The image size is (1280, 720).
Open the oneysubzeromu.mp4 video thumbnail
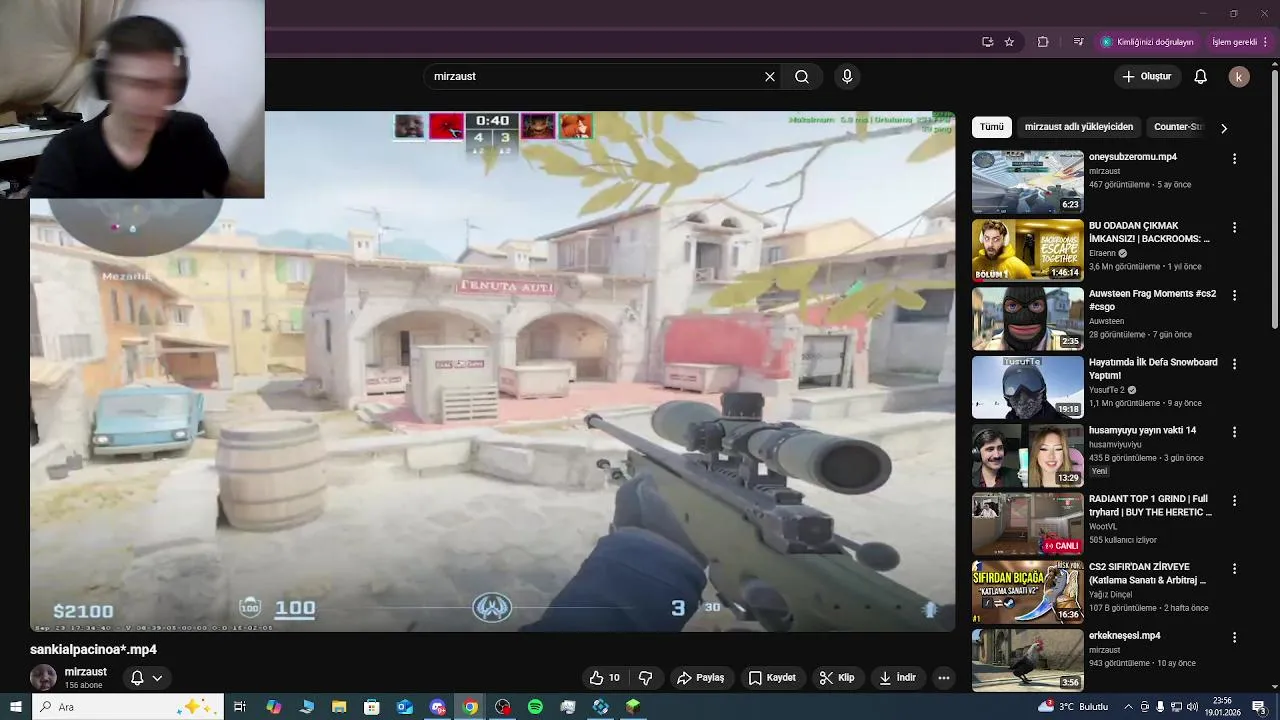click(1027, 182)
